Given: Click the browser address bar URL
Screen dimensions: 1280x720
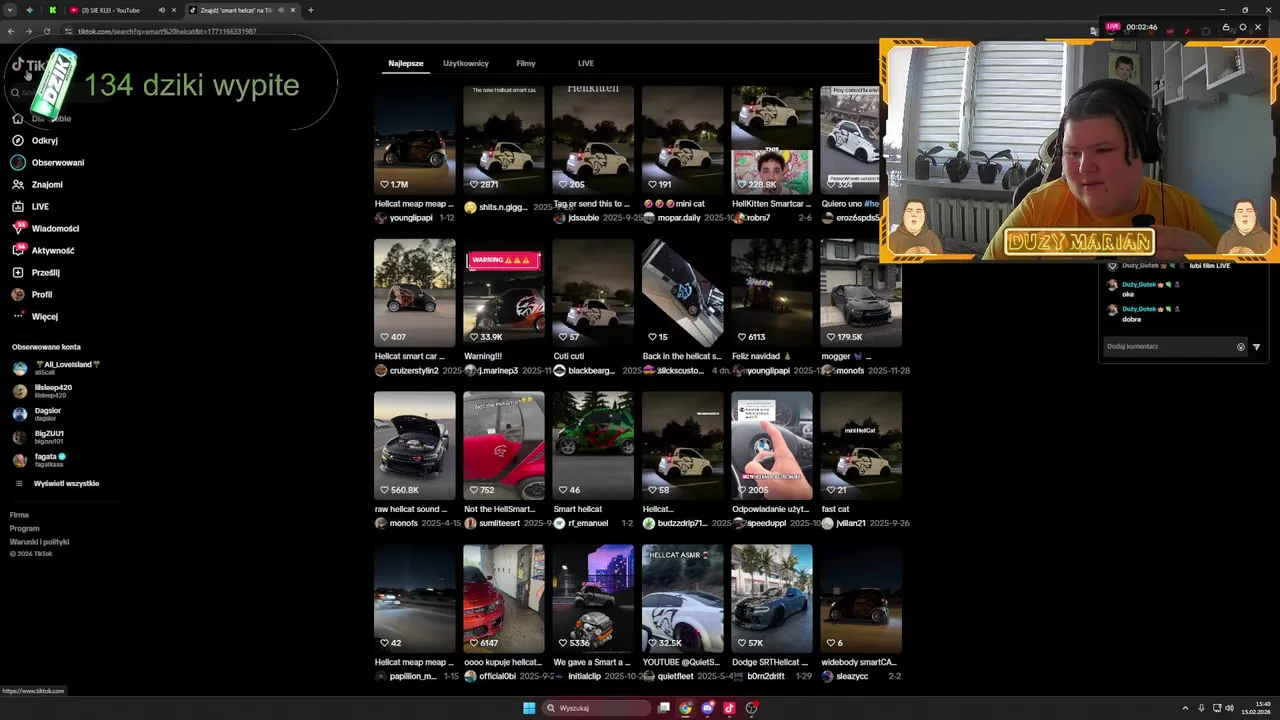Looking at the screenshot, I should [x=168, y=31].
